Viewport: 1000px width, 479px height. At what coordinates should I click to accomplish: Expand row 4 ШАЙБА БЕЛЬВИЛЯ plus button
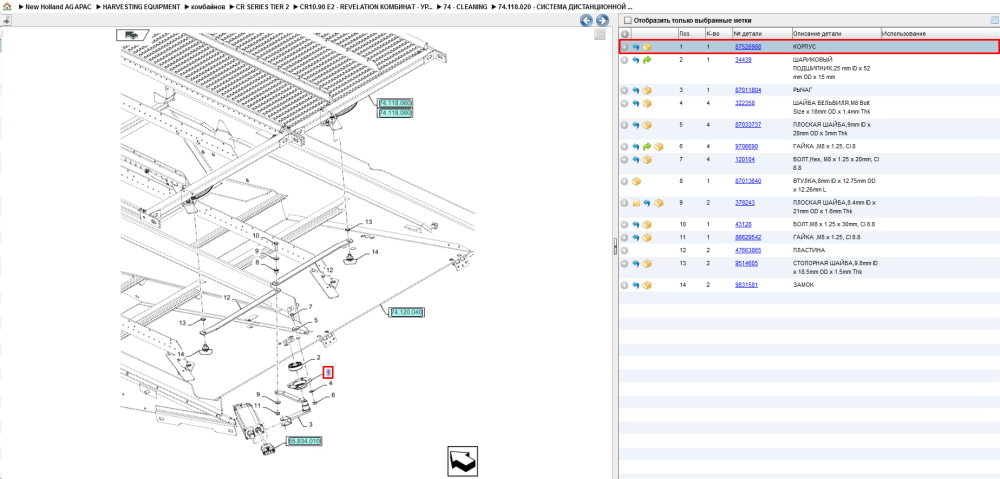click(625, 103)
